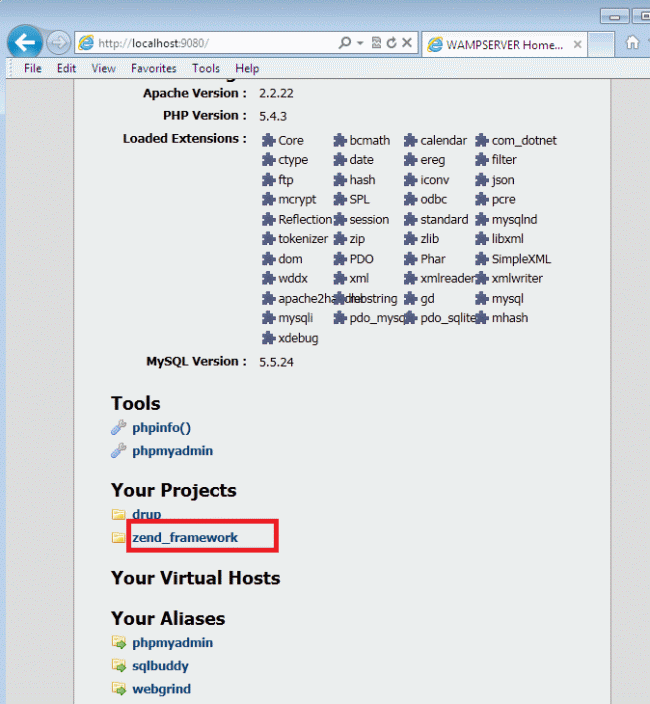This screenshot has width=650, height=704.
Task: Click the pdo_sqlite extension text
Action: (x=448, y=318)
